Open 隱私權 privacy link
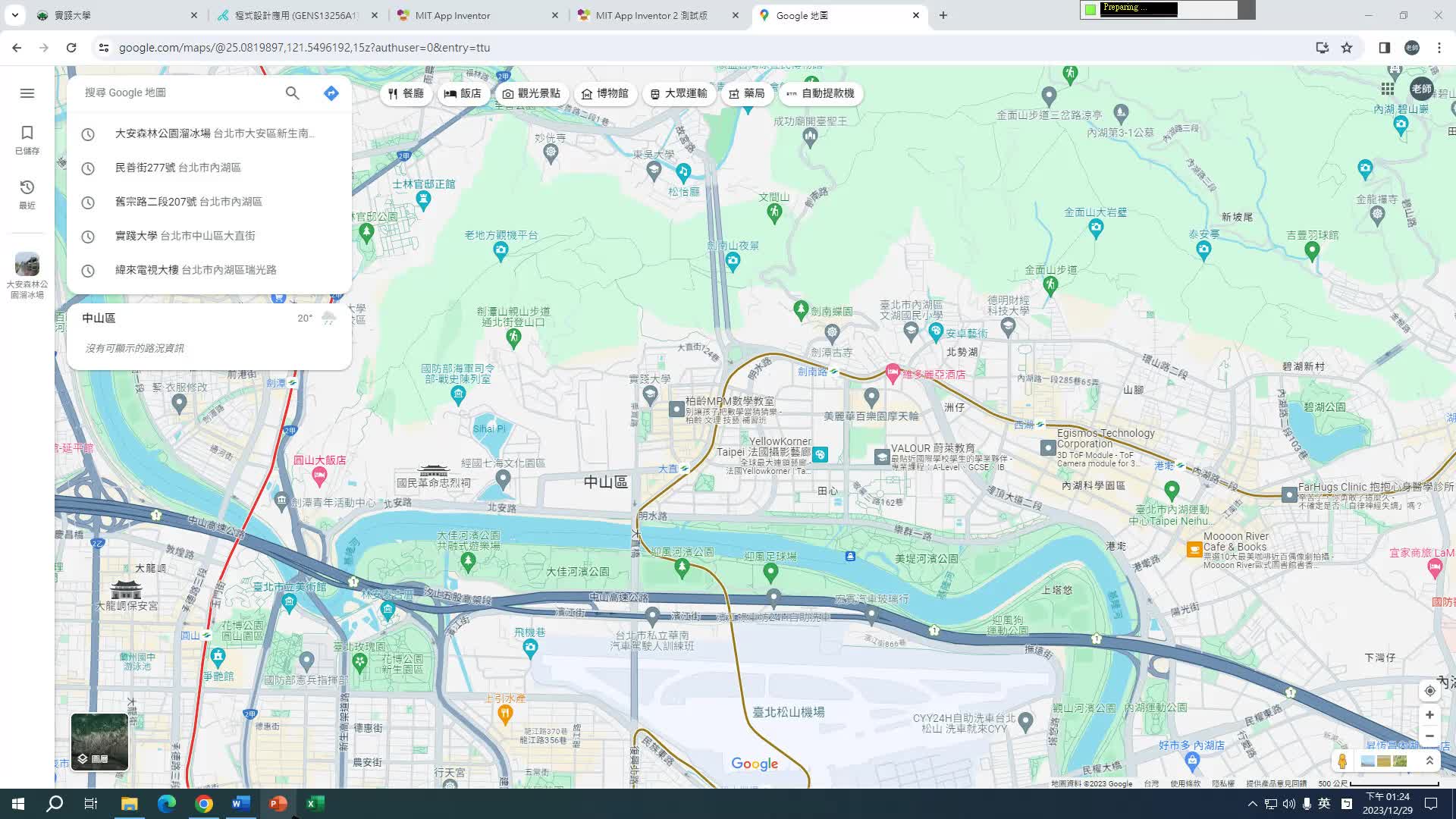 point(1222,783)
